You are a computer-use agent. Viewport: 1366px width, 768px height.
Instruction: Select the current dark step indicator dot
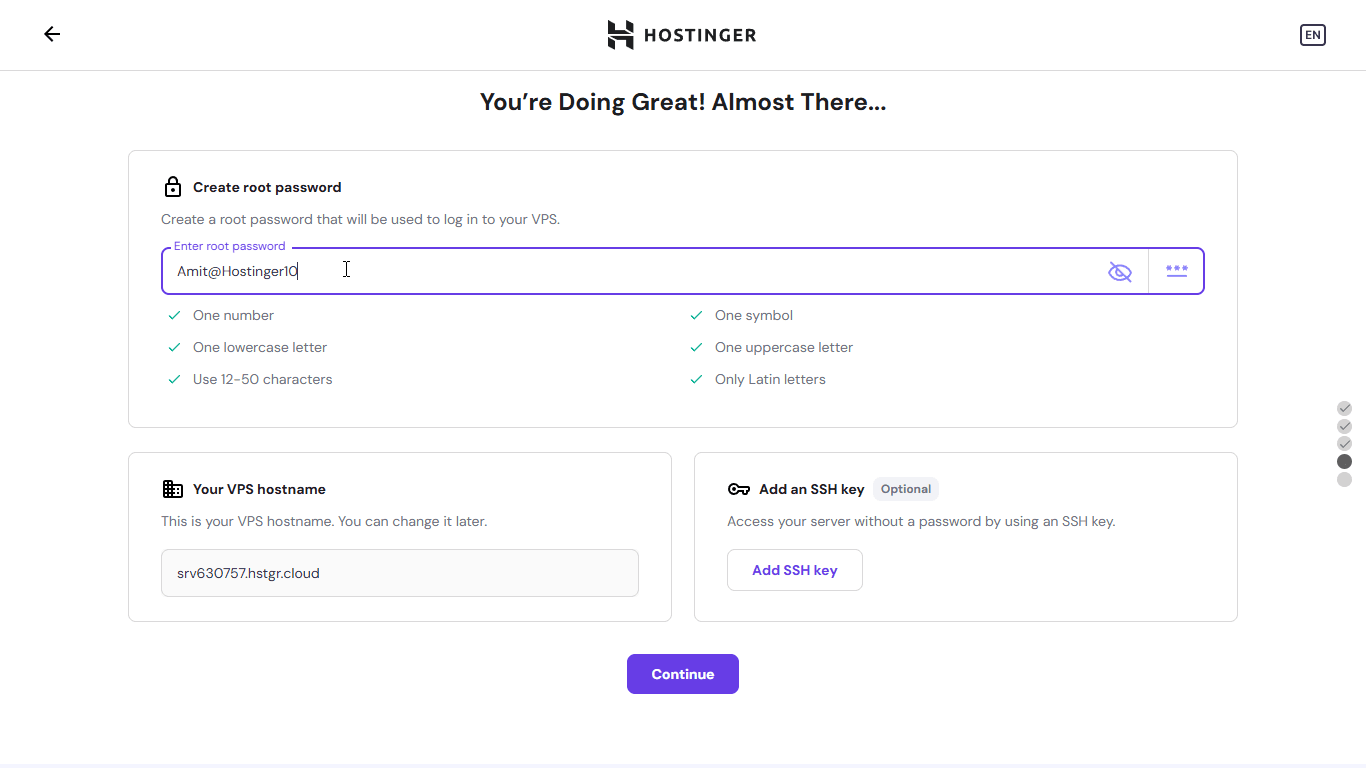1344,462
